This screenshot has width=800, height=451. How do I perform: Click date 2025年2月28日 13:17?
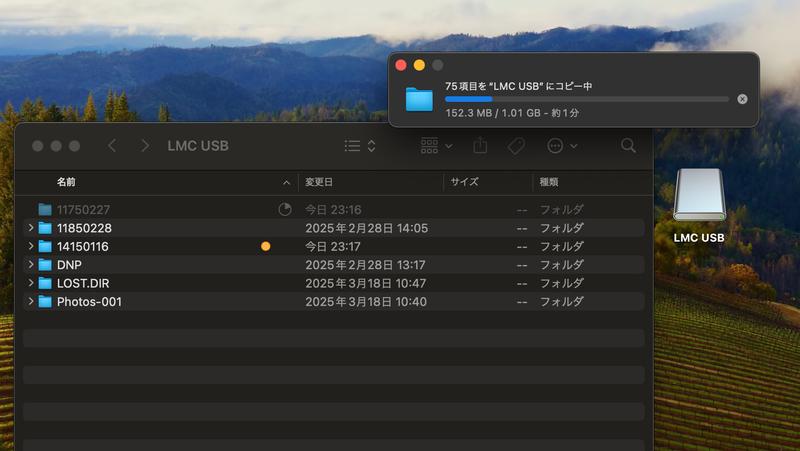(365, 265)
